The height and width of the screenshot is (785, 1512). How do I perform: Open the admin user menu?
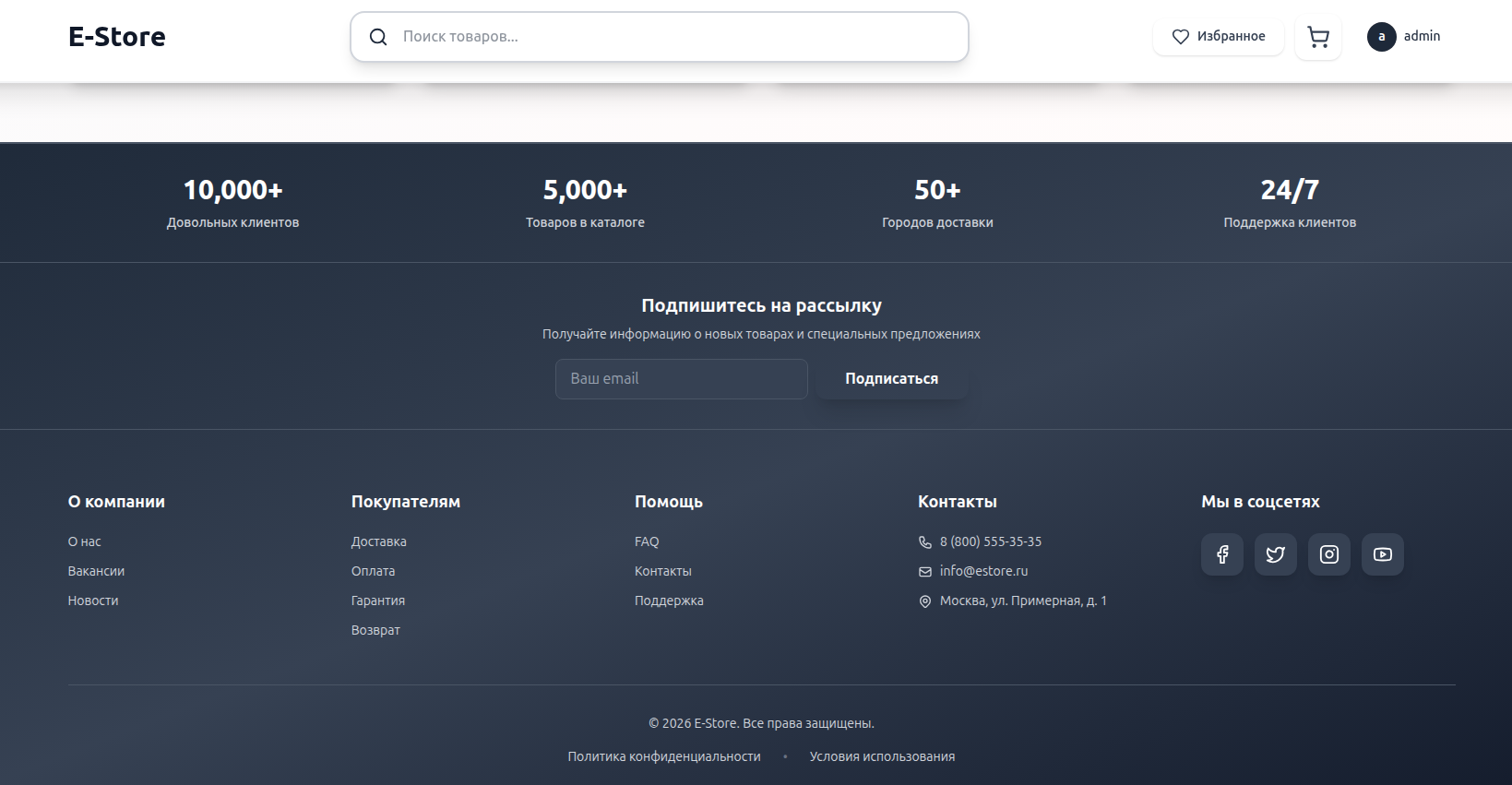[1404, 37]
